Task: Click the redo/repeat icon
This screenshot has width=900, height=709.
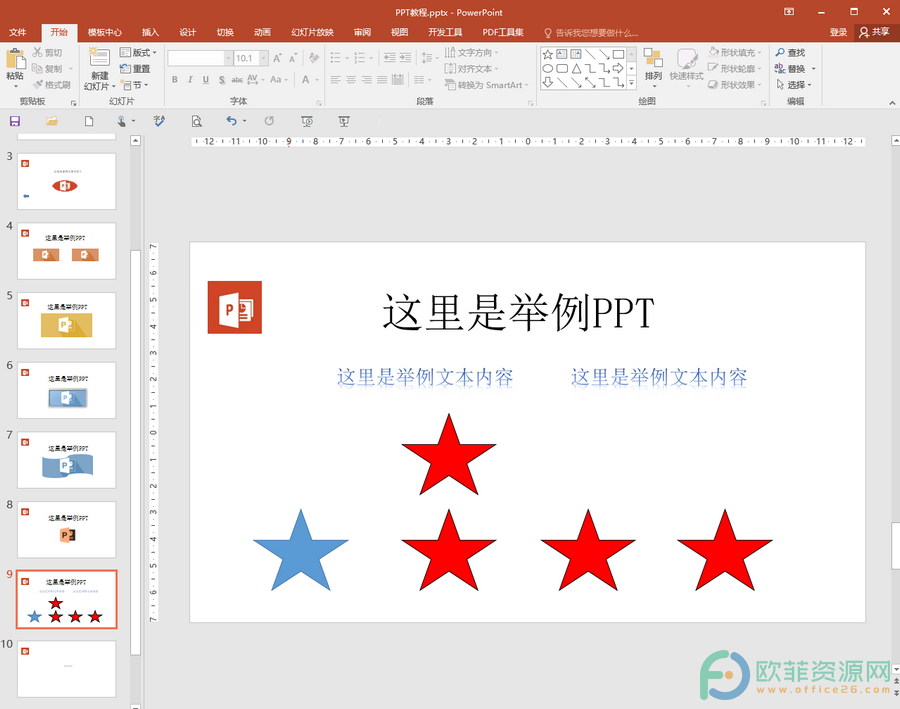Action: pos(269,121)
